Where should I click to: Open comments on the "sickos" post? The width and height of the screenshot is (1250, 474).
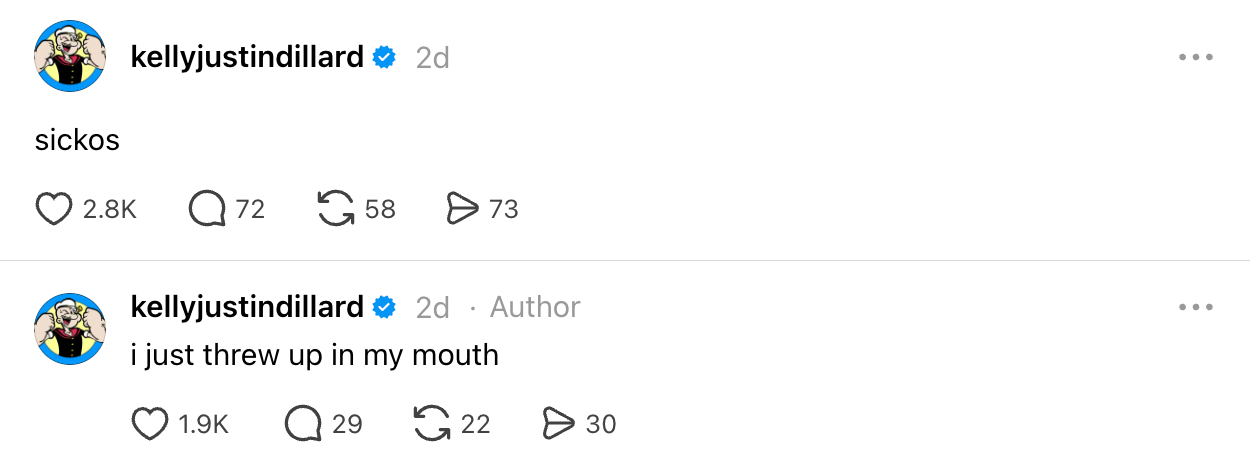(207, 209)
